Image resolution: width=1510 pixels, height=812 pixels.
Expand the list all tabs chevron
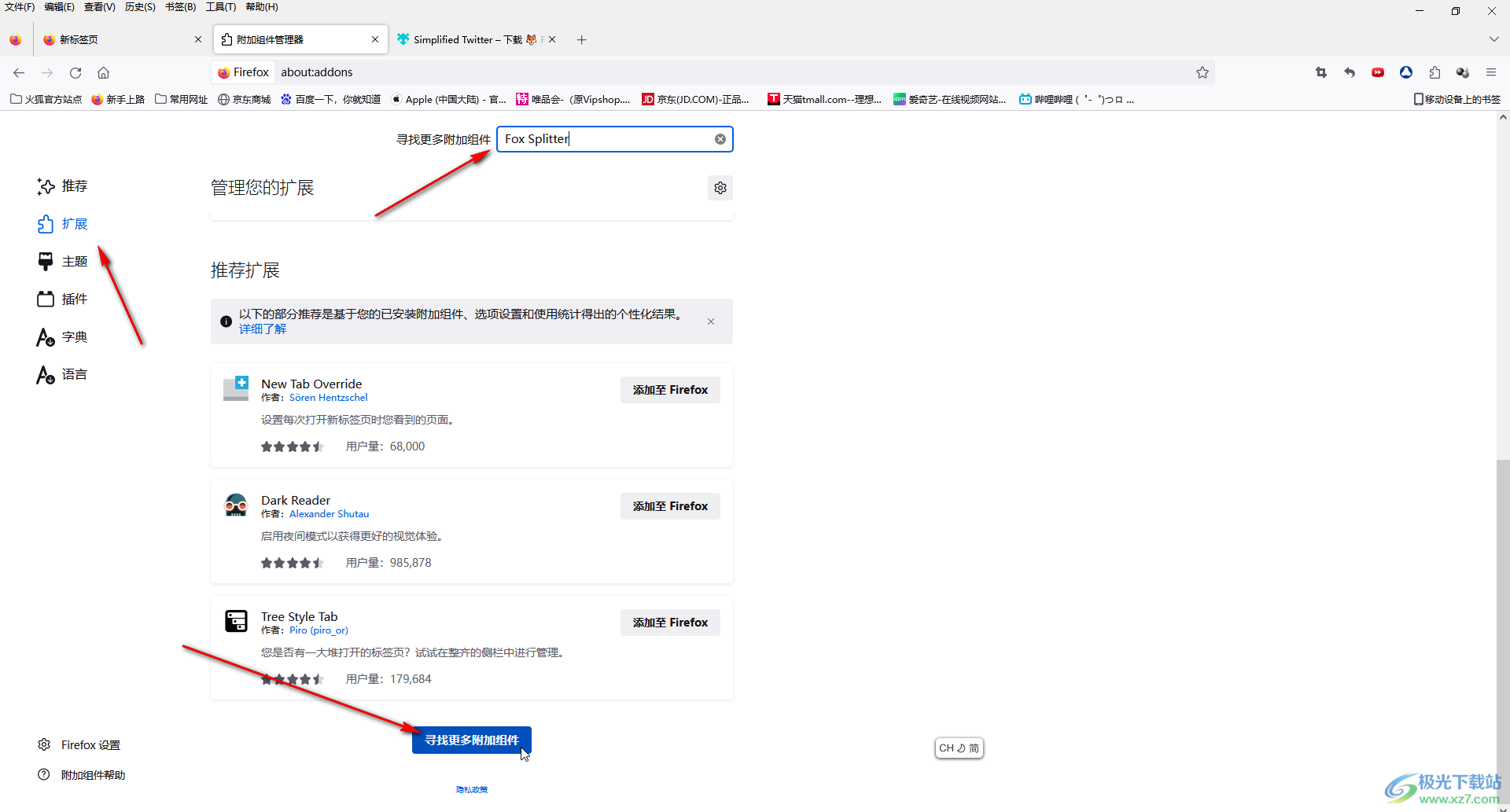coord(1493,39)
